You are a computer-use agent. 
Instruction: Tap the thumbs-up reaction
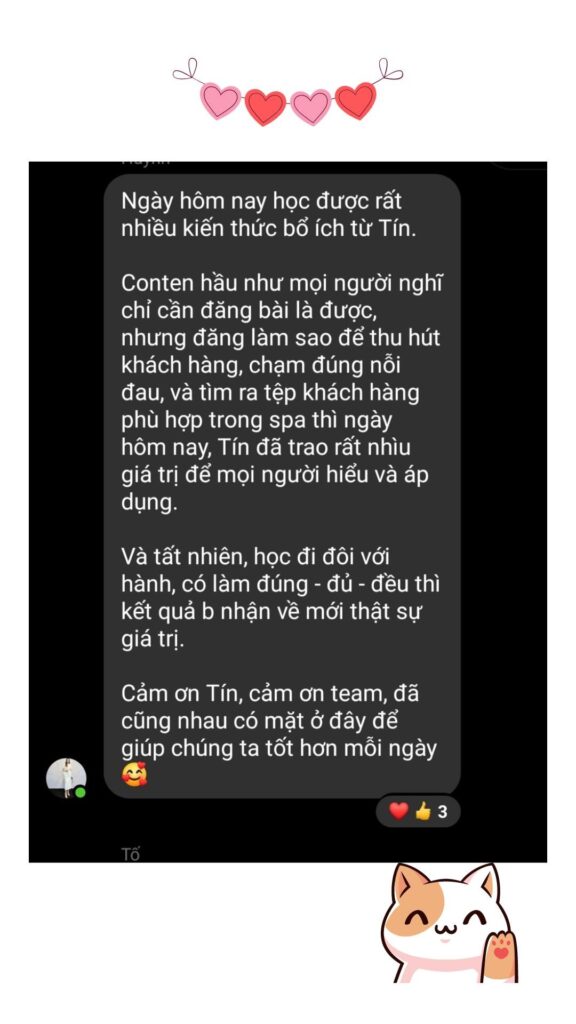tap(423, 812)
